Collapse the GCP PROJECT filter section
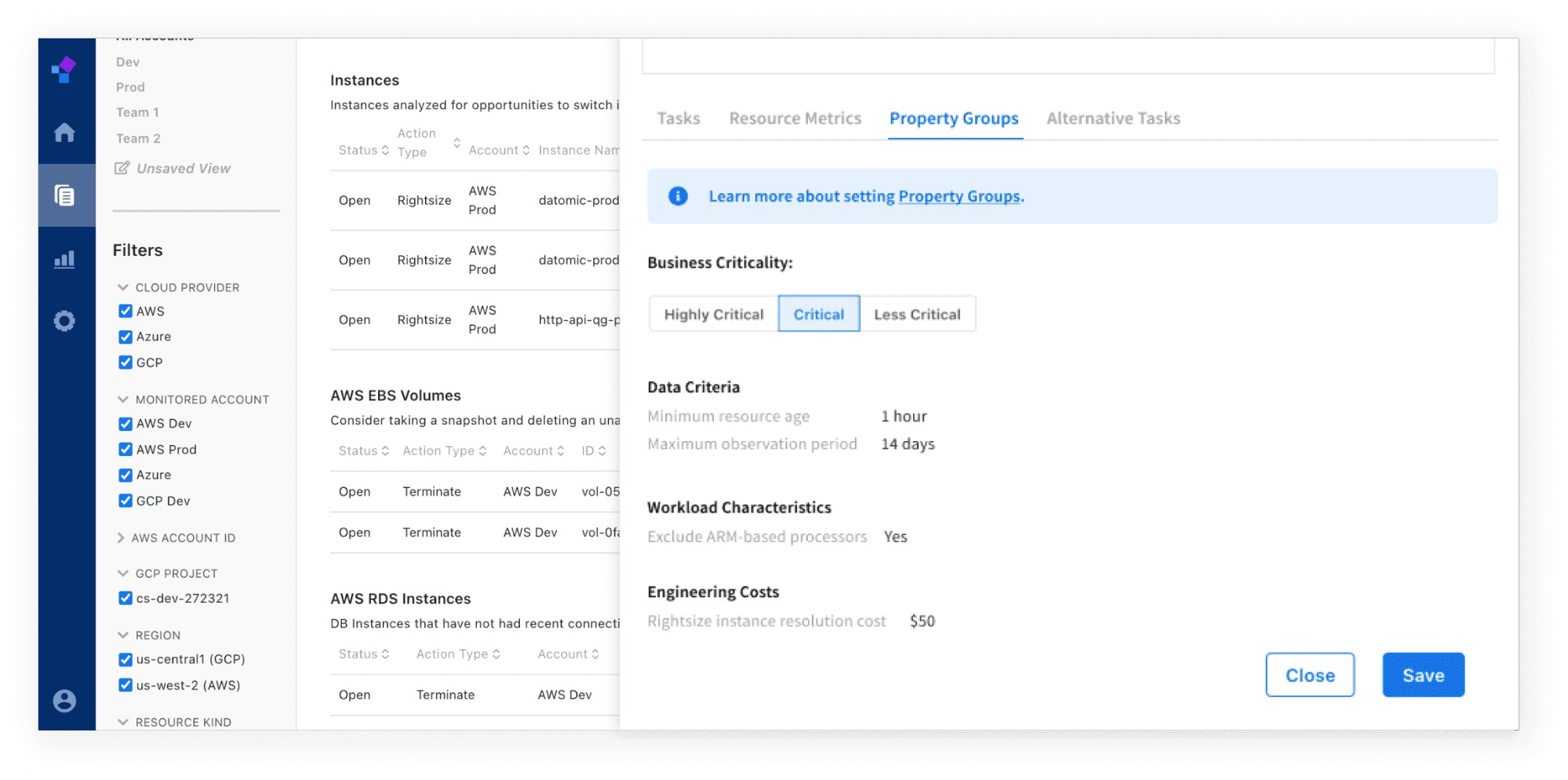 click(x=122, y=573)
